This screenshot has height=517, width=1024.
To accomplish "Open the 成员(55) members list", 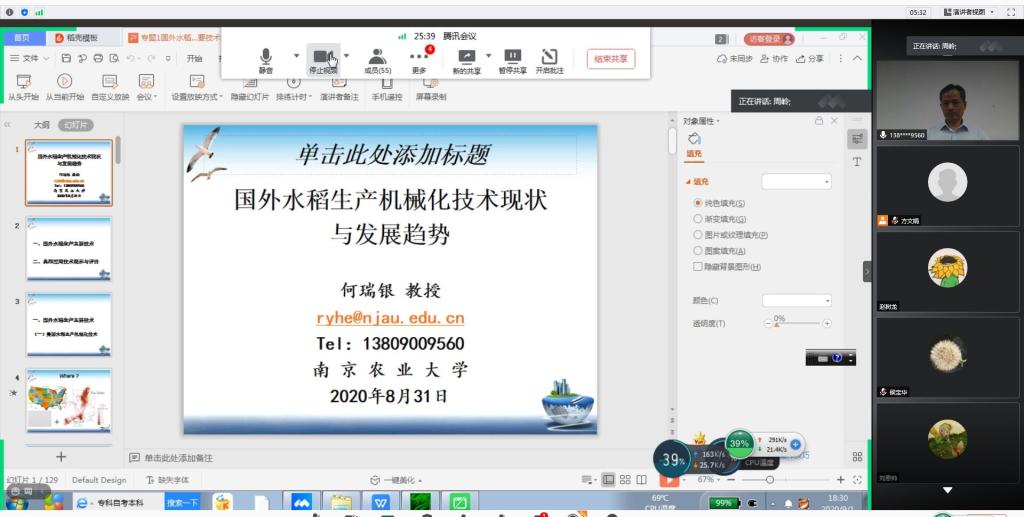I will pyautogui.click(x=377, y=57).
